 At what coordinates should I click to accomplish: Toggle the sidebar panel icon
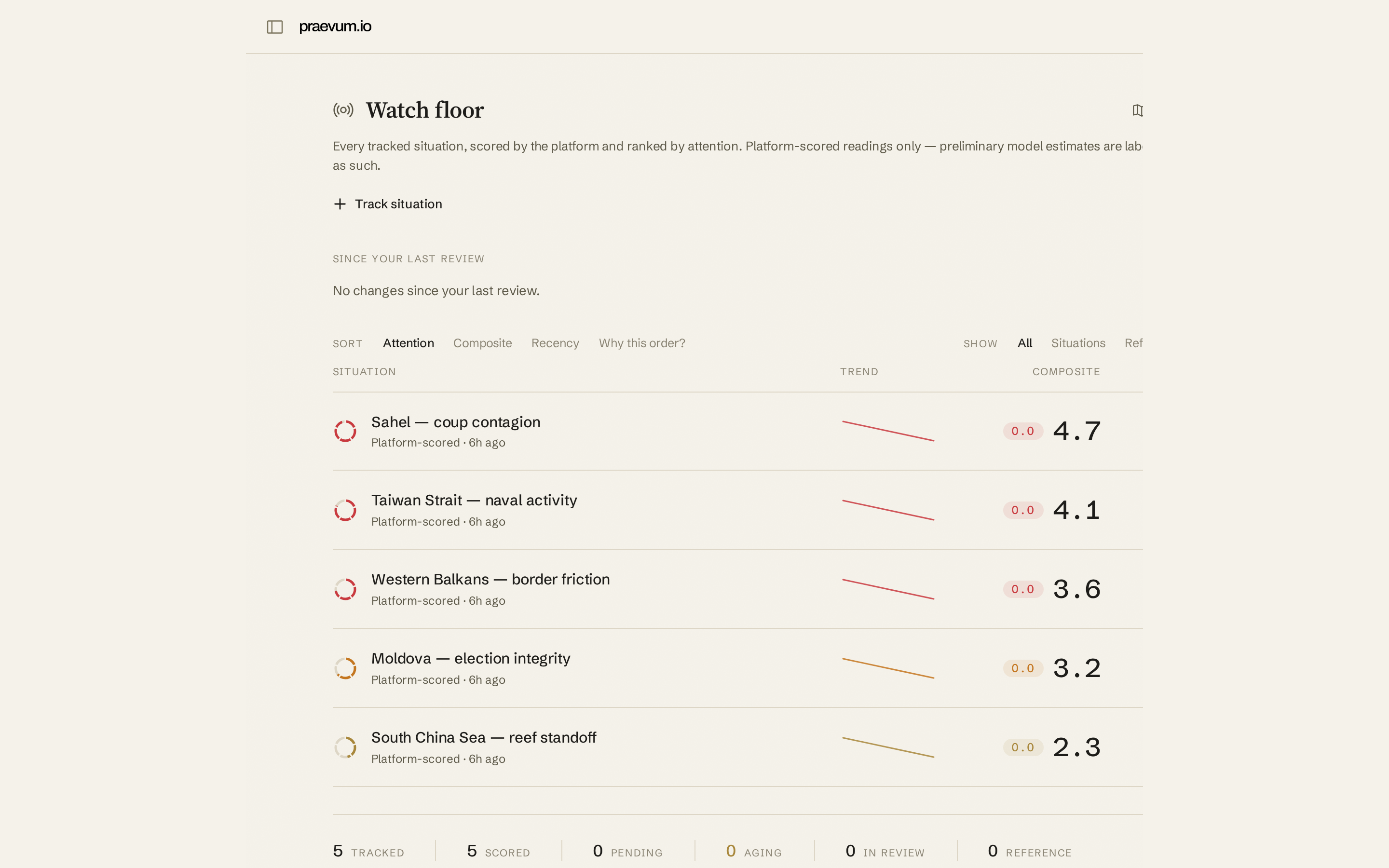[275, 27]
